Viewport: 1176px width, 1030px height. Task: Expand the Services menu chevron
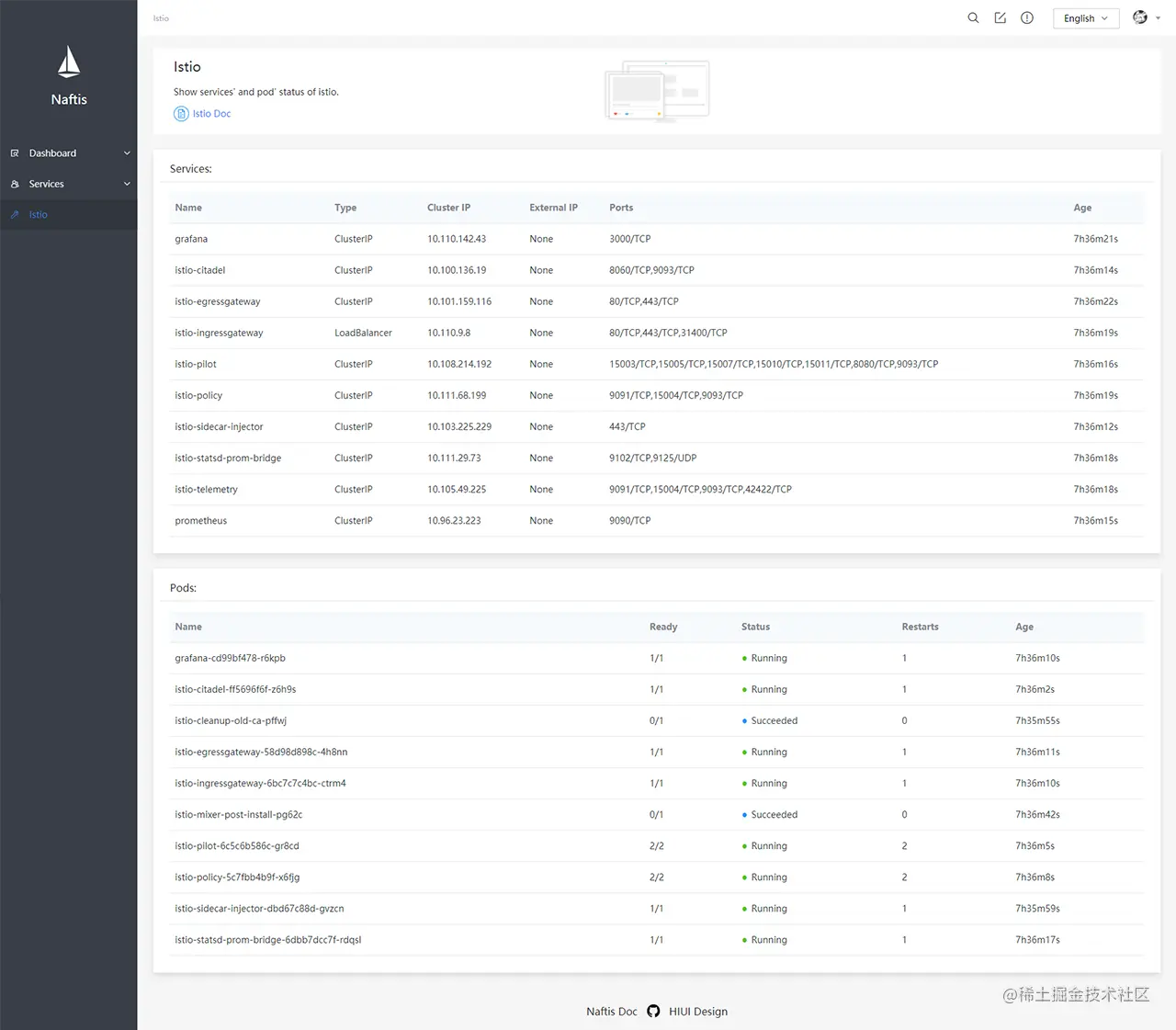coord(127,184)
